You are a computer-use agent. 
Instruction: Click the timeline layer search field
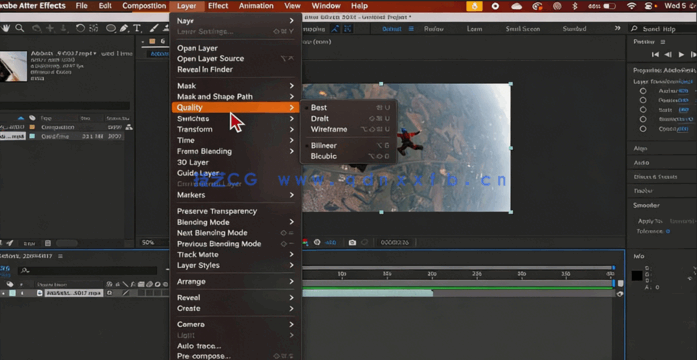point(89,270)
